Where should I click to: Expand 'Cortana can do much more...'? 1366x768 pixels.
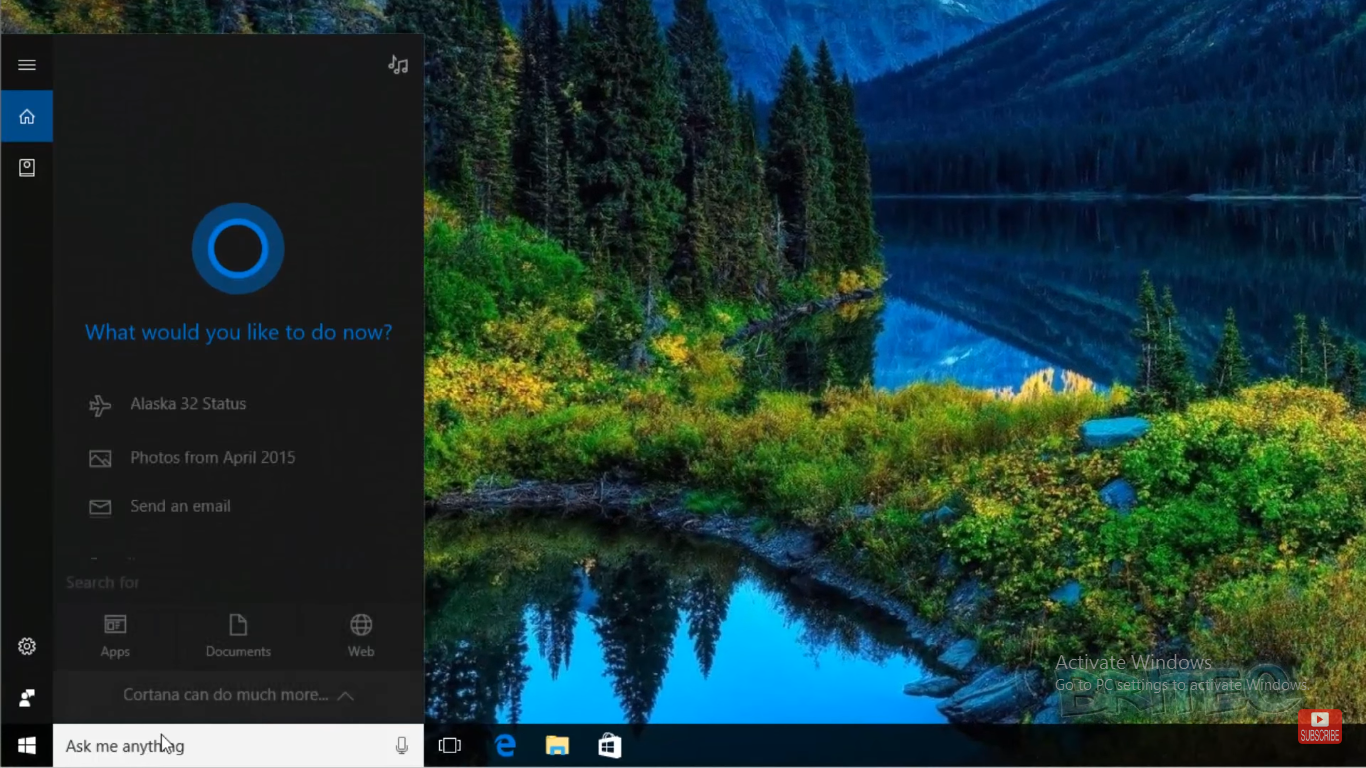pos(238,695)
